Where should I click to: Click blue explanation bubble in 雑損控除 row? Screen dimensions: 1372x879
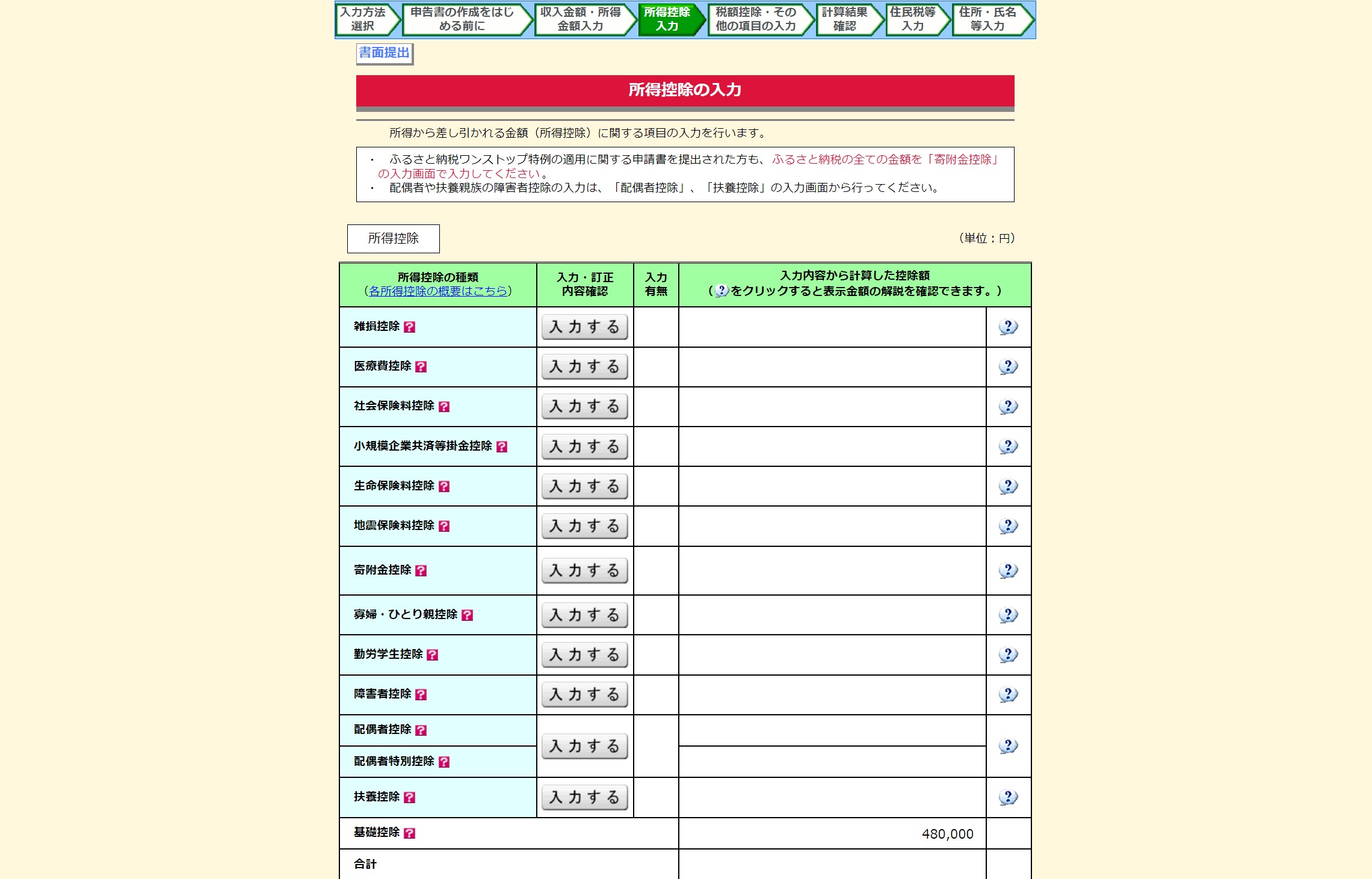click(x=1008, y=327)
